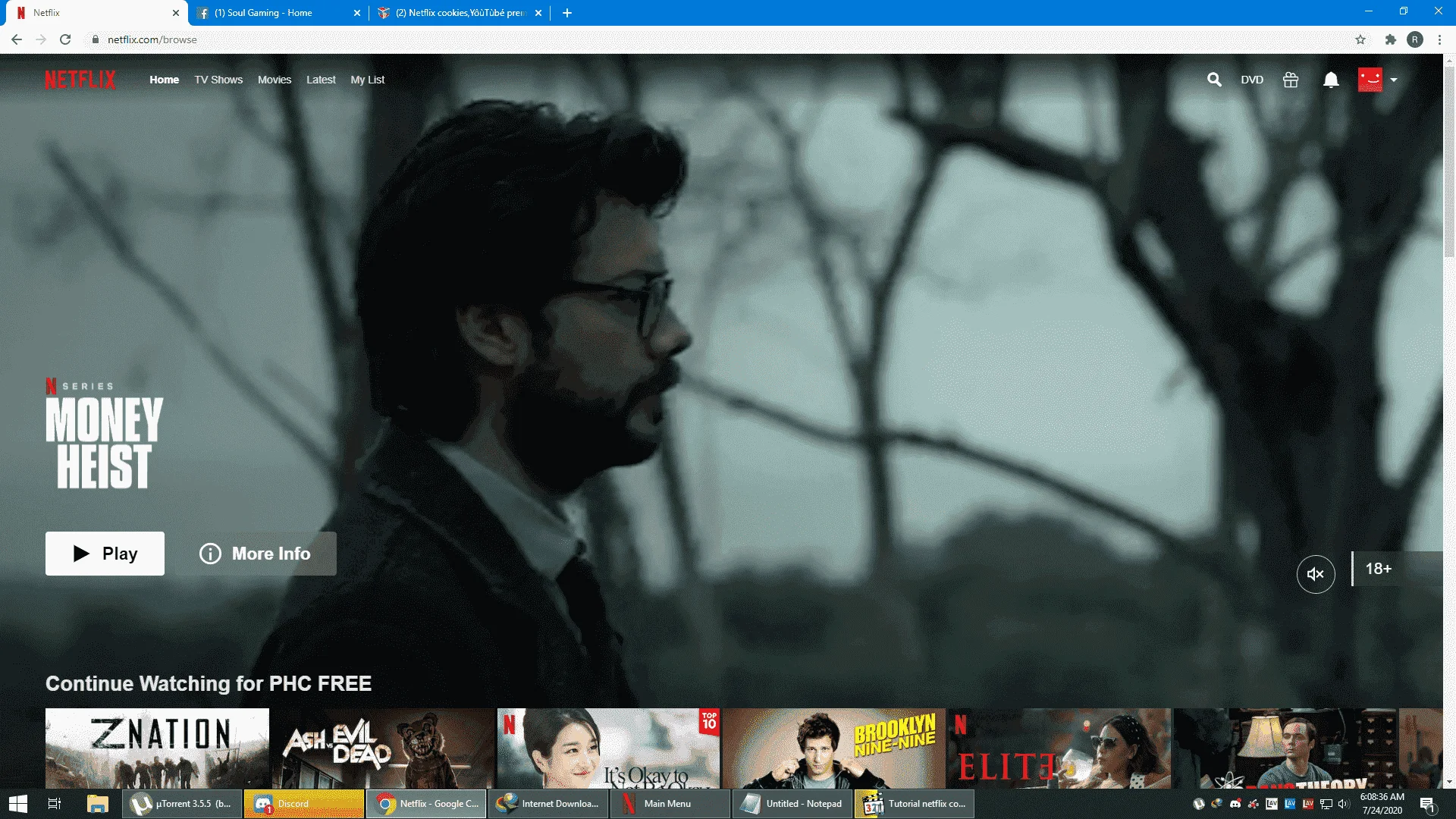Open the gift icon in the Netflix header
Screen dimensions: 1456x819
click(x=1291, y=80)
